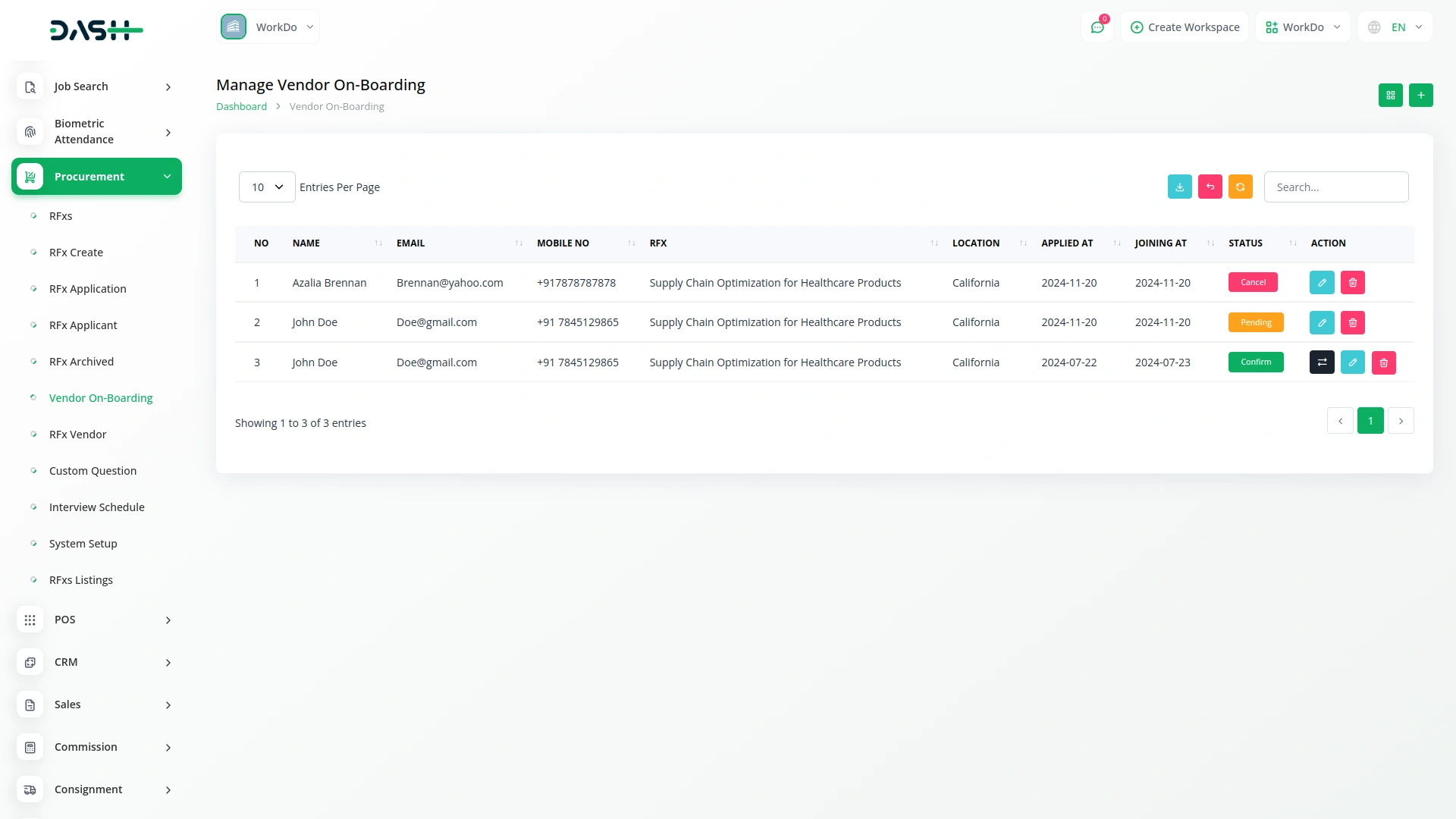
Task: Sort table by Status column
Action: [x=1263, y=243]
